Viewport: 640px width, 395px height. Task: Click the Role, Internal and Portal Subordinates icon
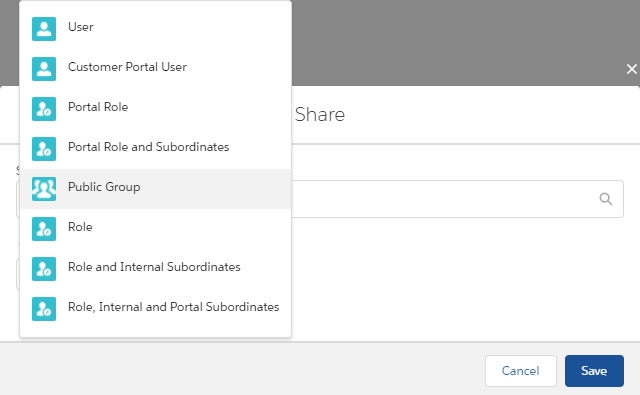[44, 309]
